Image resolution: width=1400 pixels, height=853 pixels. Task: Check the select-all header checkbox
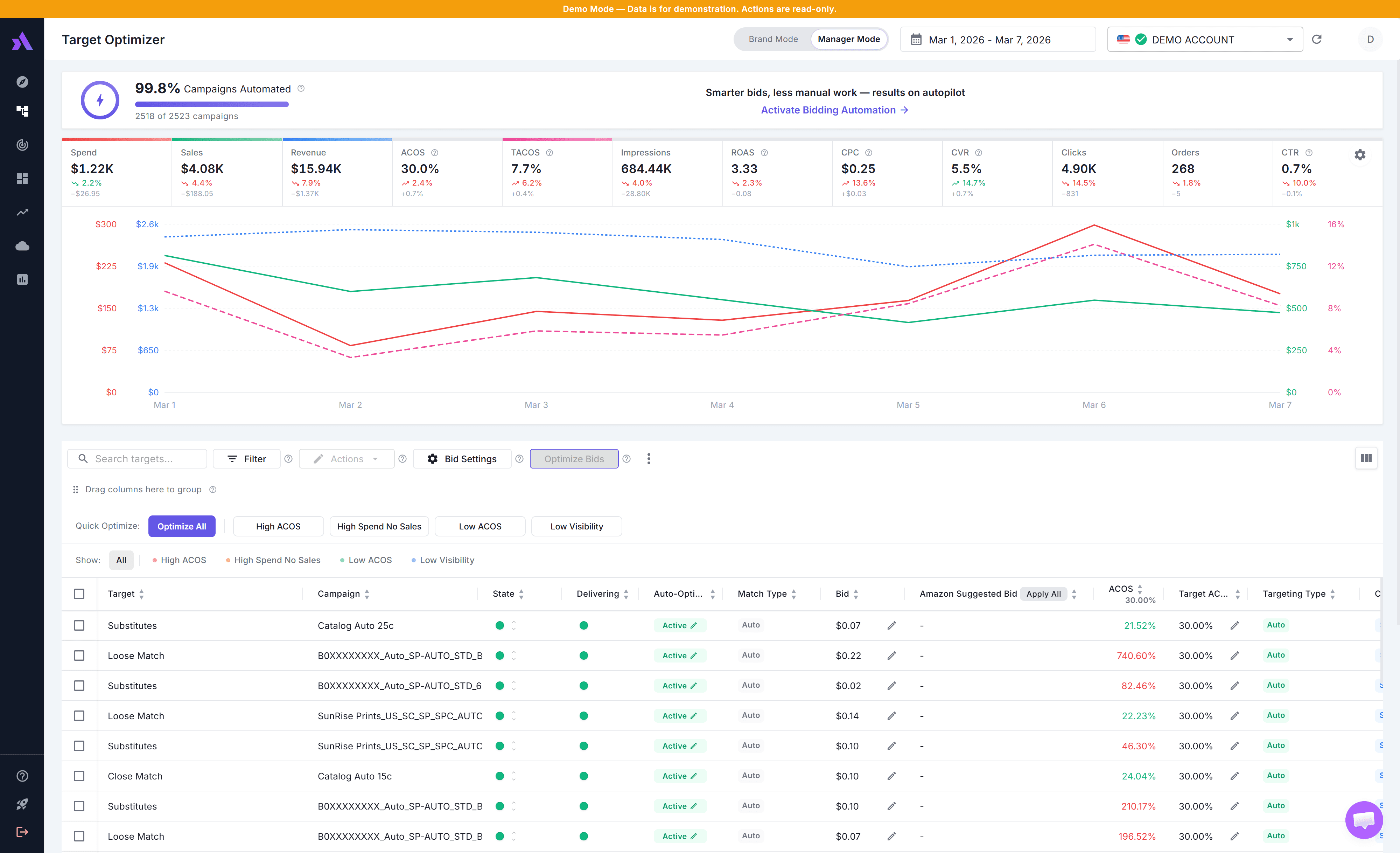[x=79, y=593]
